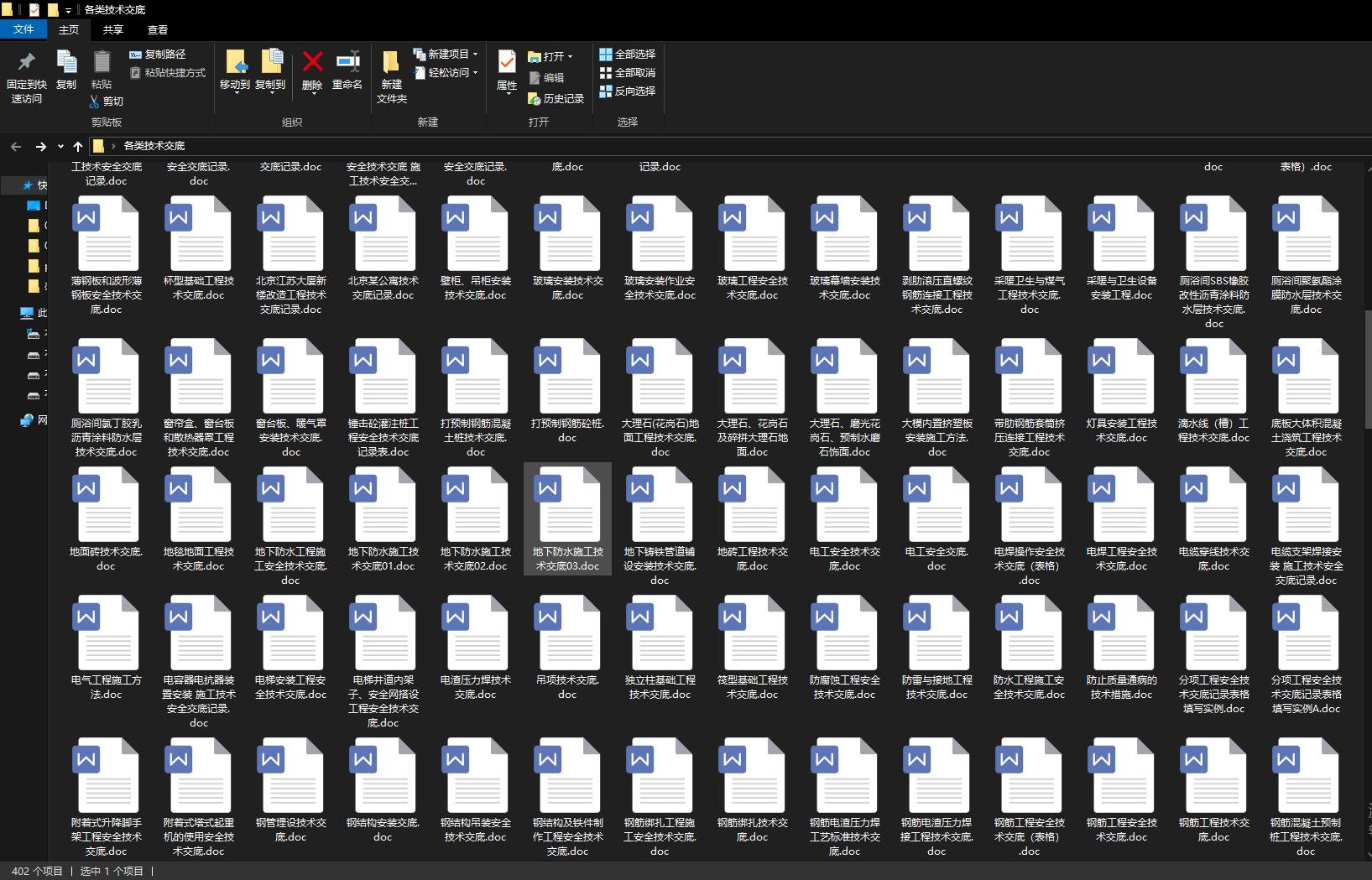
Task: Select file 杯型基础工程技术交底.doc
Action: point(199,250)
